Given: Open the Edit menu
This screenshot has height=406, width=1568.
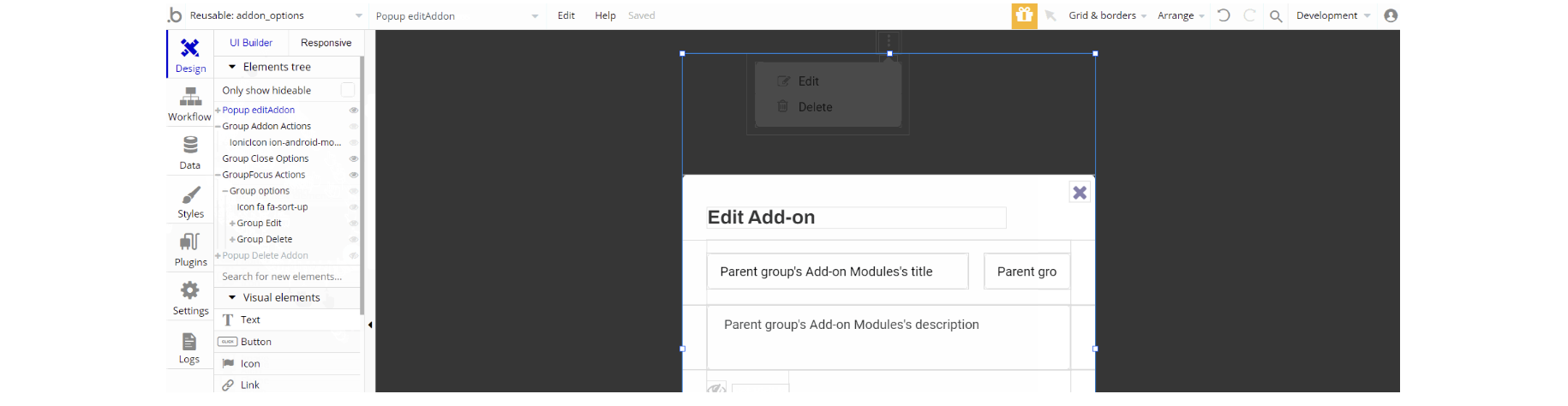Looking at the screenshot, I should pyautogui.click(x=566, y=15).
